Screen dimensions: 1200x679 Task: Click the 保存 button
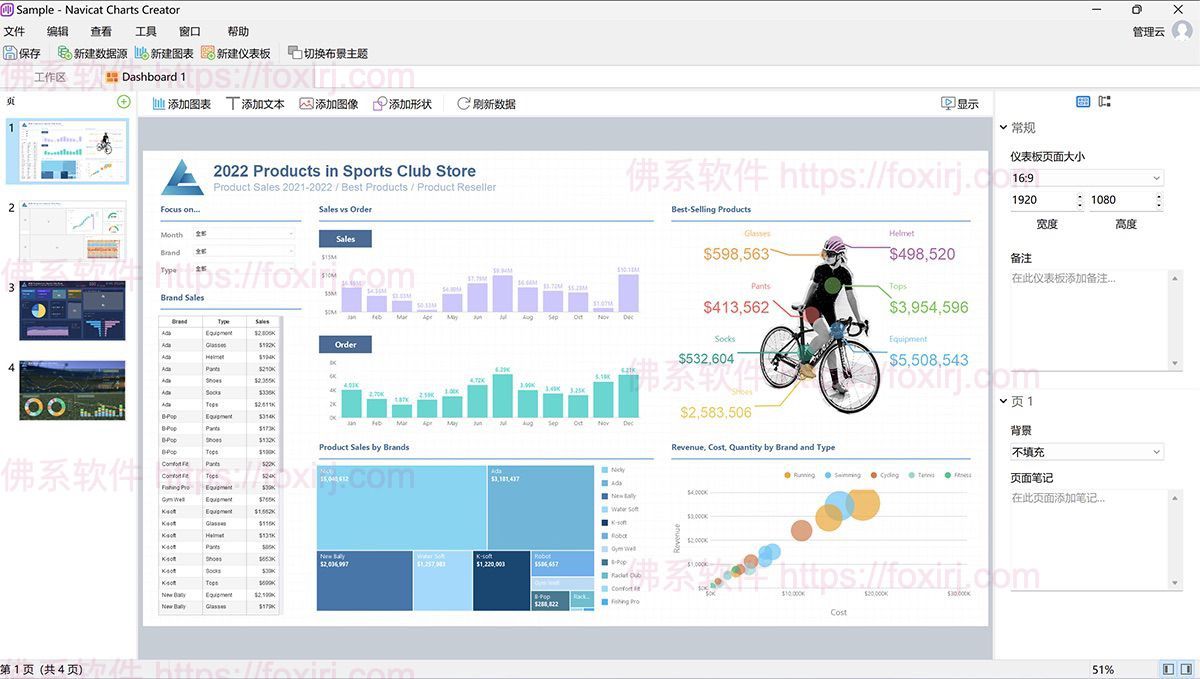point(22,52)
